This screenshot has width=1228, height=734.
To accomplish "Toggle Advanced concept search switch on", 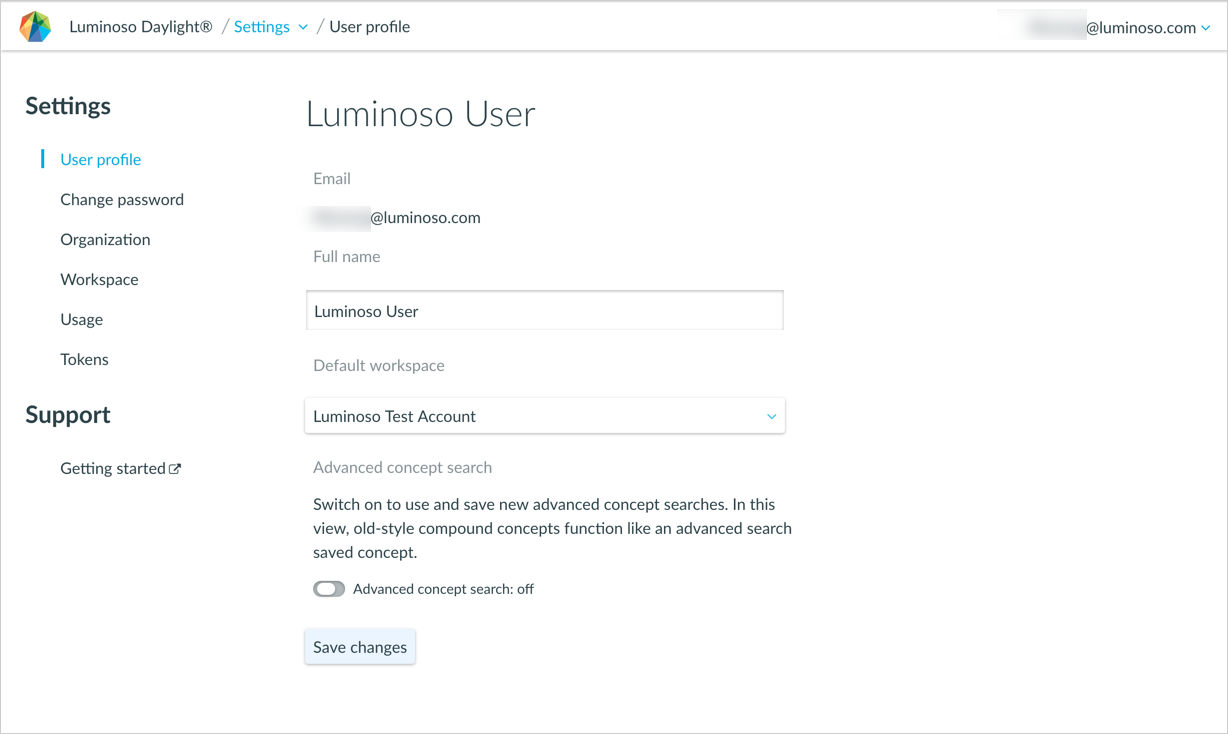I will [329, 589].
